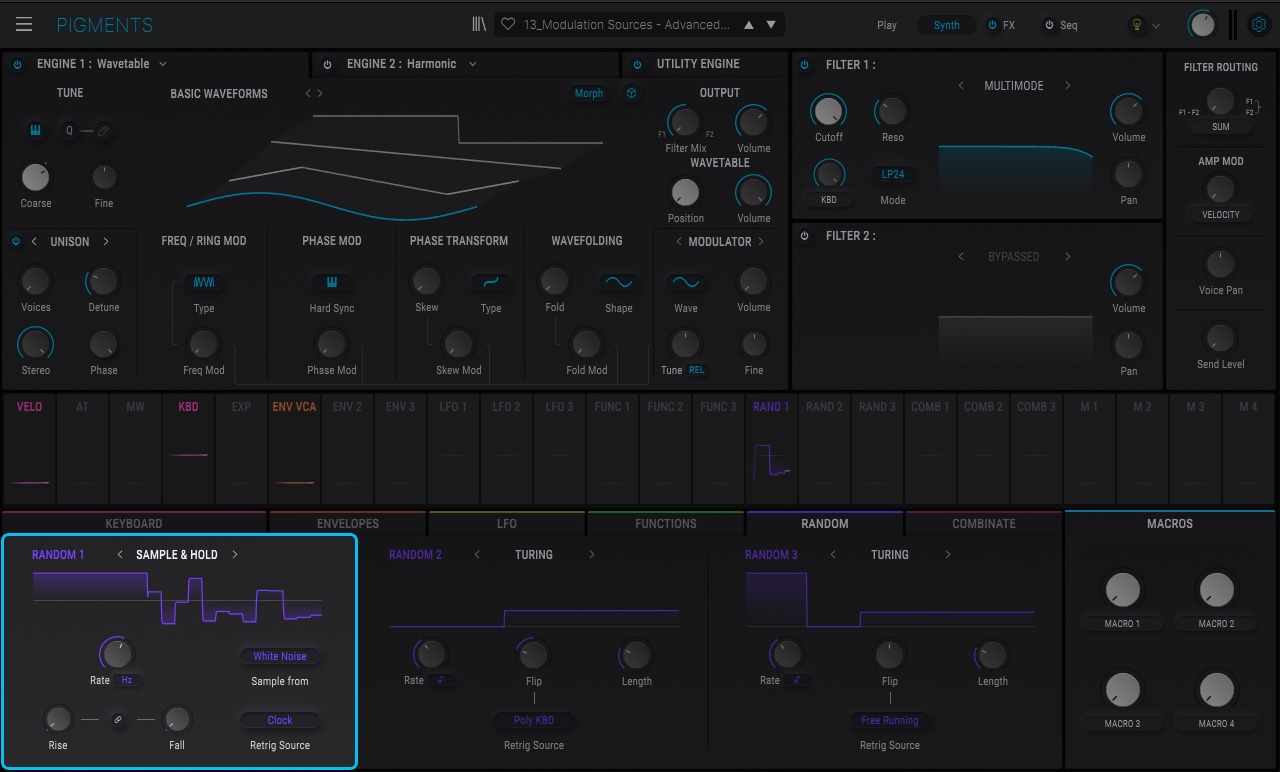Select previous Random 1 mode arrow

pos(120,555)
